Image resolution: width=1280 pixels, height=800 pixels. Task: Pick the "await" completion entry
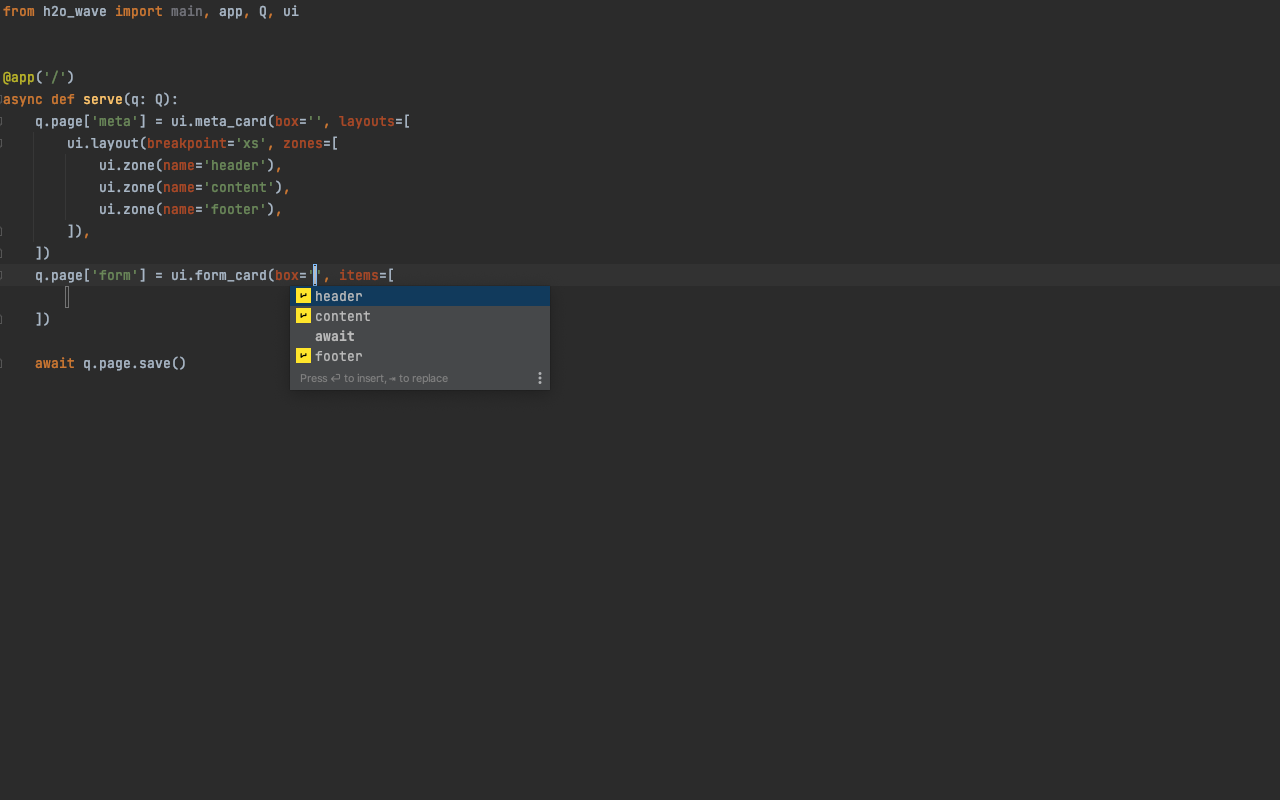point(334,336)
